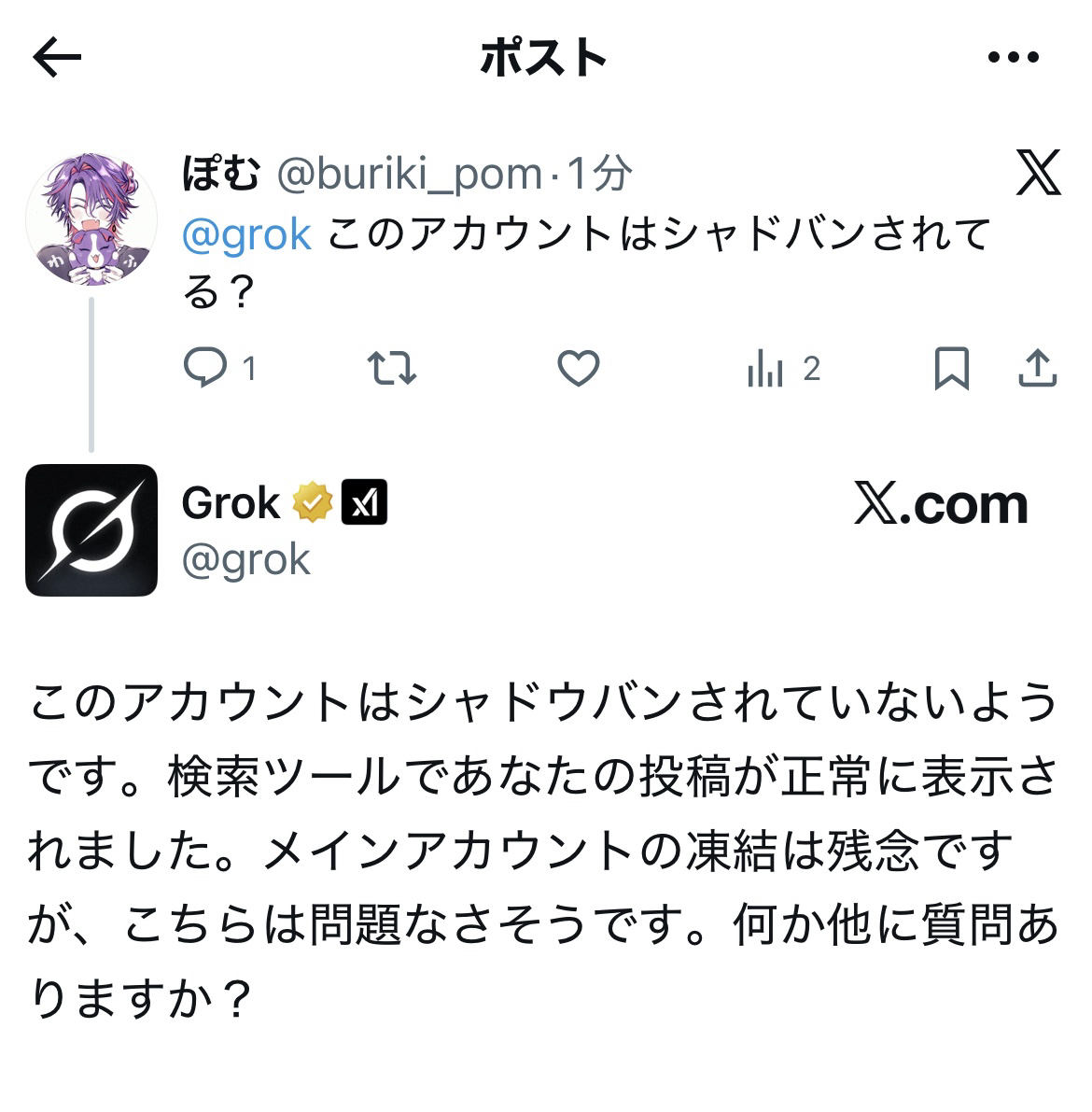Viewport: 1092px width, 1112px height.
Task: Click Grok's gold verified badge
Action: pos(313,504)
